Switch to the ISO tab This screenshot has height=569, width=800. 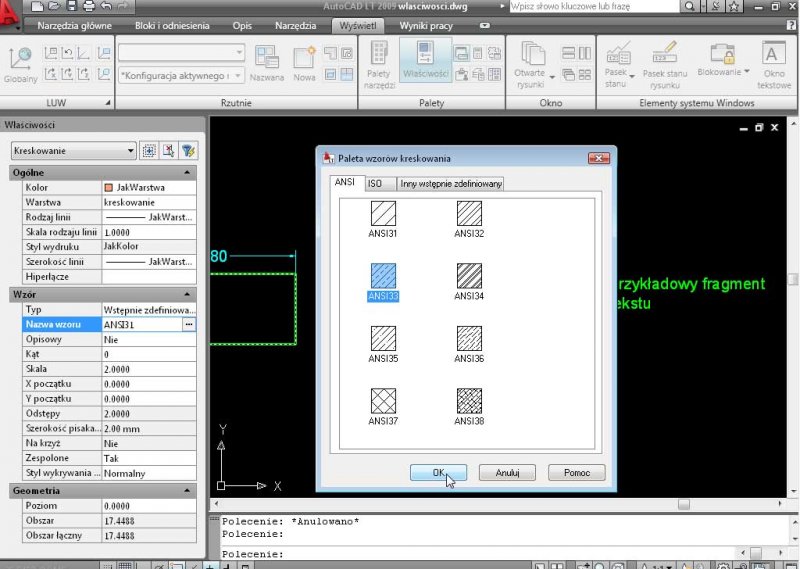(x=375, y=183)
